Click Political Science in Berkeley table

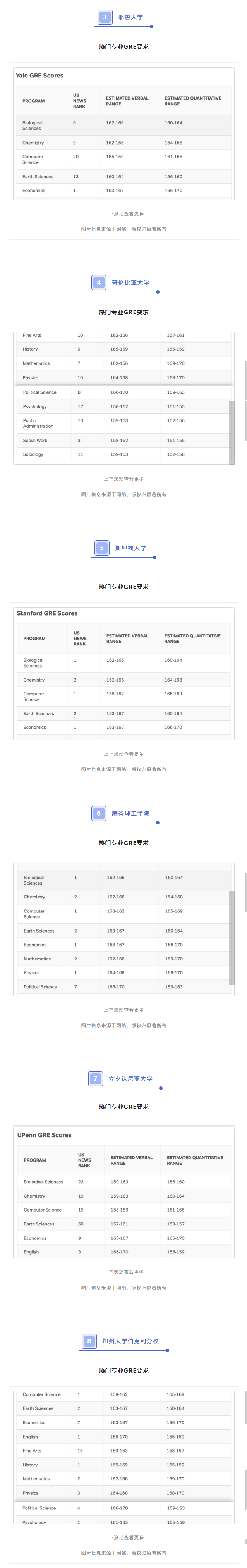(x=39, y=1508)
